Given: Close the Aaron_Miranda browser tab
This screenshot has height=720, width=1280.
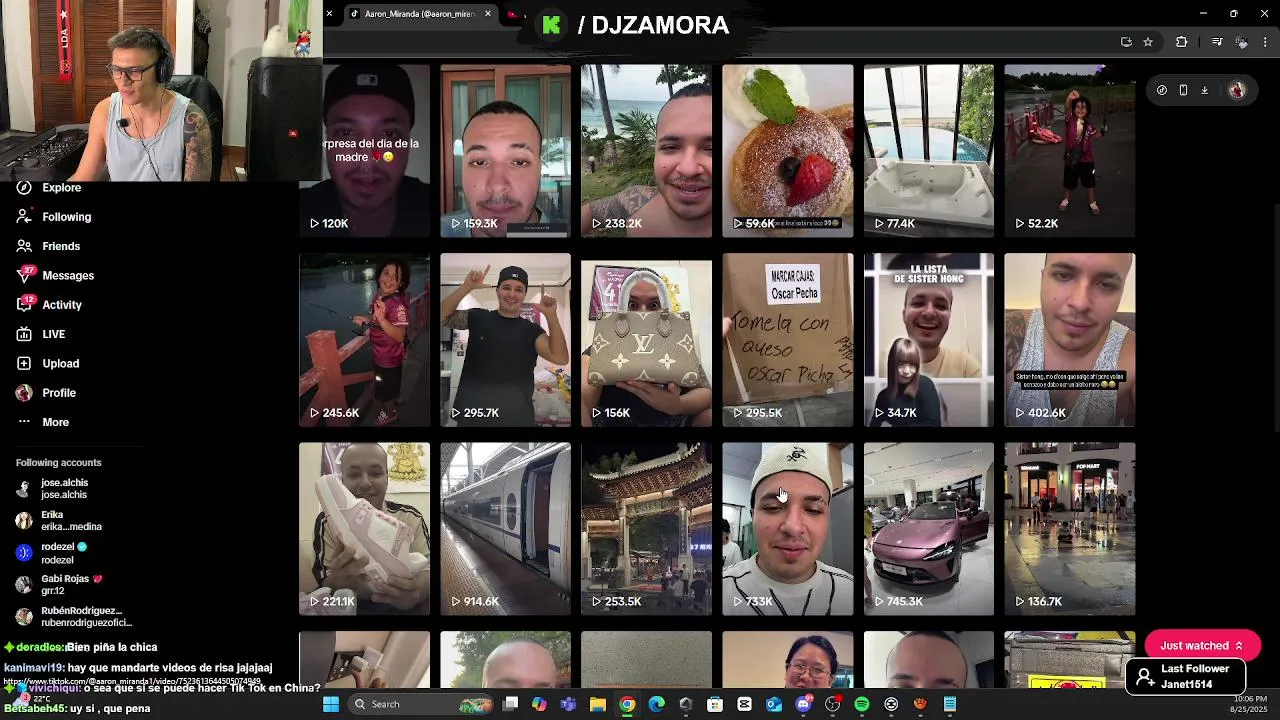Looking at the screenshot, I should point(488,14).
